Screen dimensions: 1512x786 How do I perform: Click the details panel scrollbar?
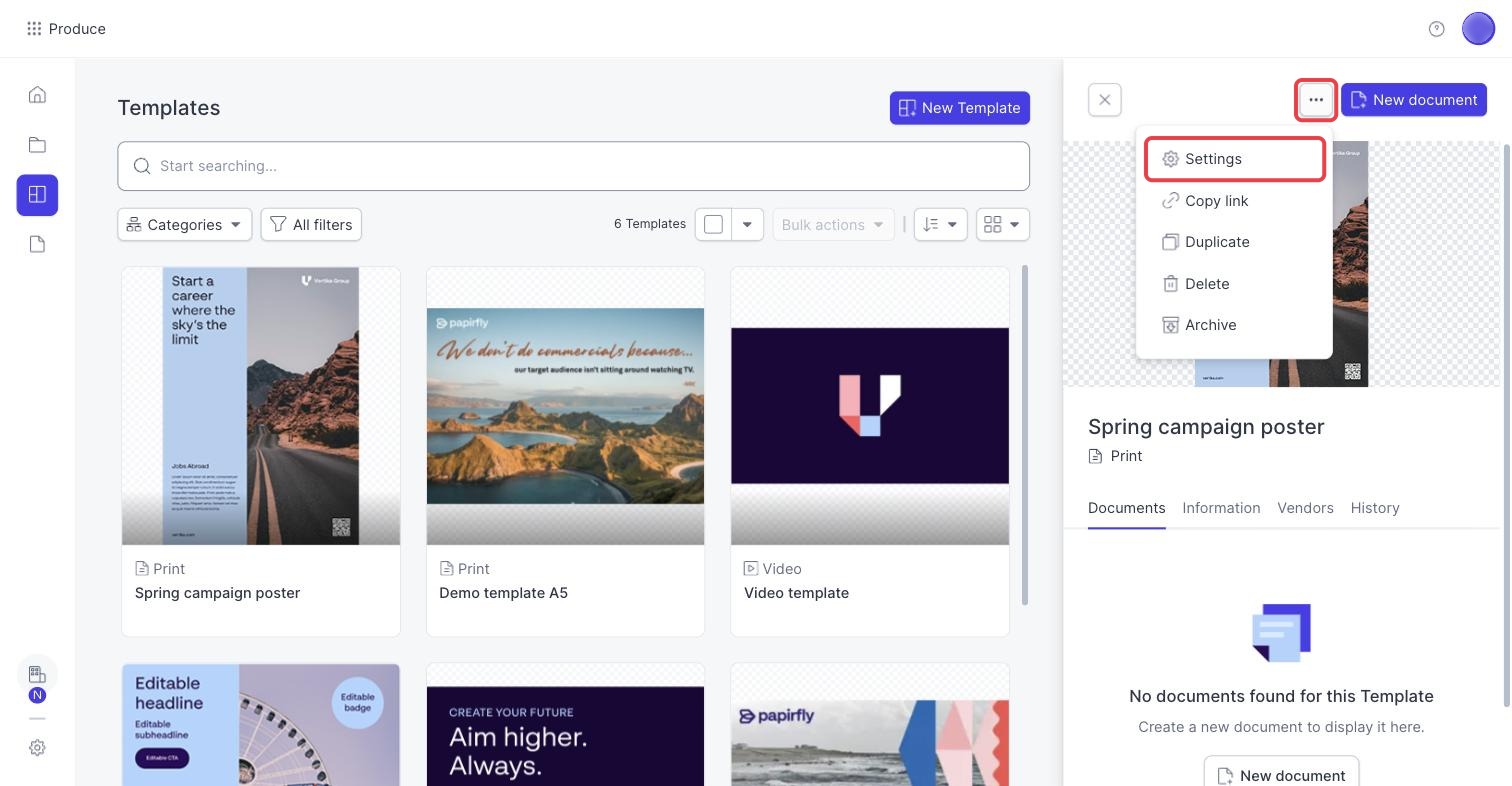point(1508,425)
